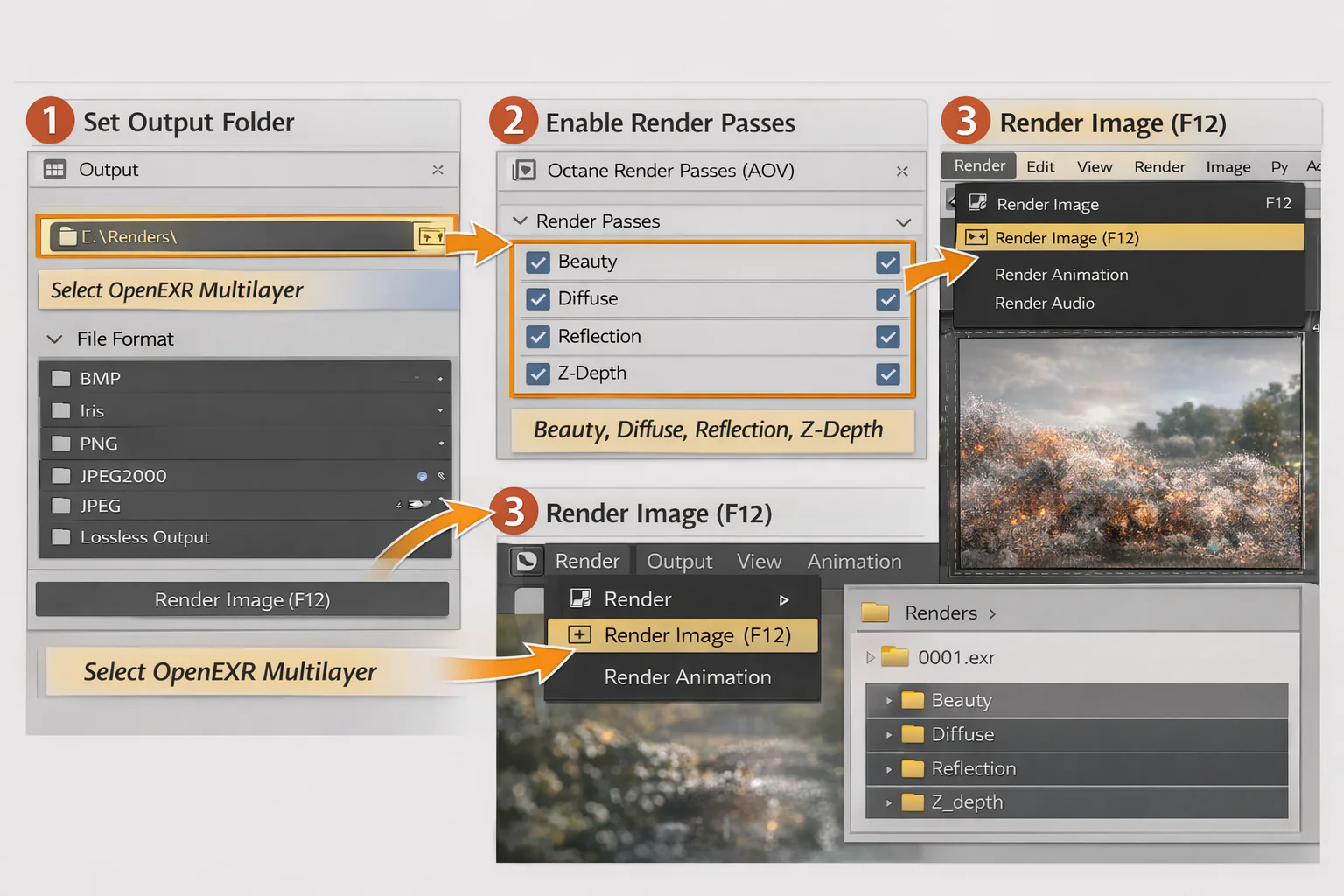Toggle the checkbox before the Diffuse pass label
Viewport: 1344px width, 896px height.
pyautogui.click(x=538, y=299)
